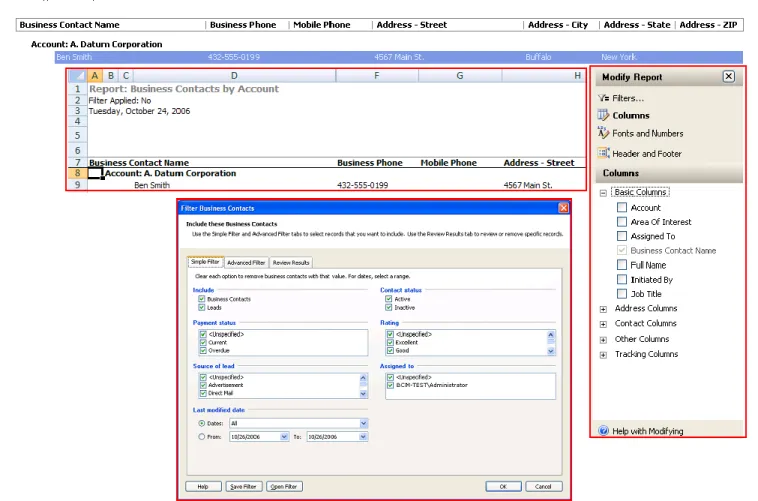Click the spreadsheet cell '432-555-0199'
The height and width of the screenshot is (501, 758).
363,185
